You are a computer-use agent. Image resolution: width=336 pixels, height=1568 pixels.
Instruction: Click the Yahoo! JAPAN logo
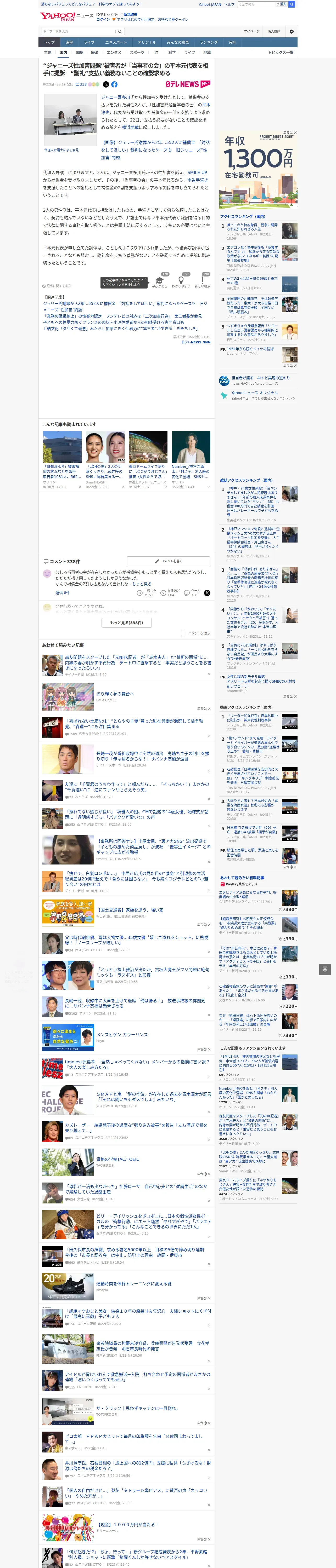[x=57, y=16]
